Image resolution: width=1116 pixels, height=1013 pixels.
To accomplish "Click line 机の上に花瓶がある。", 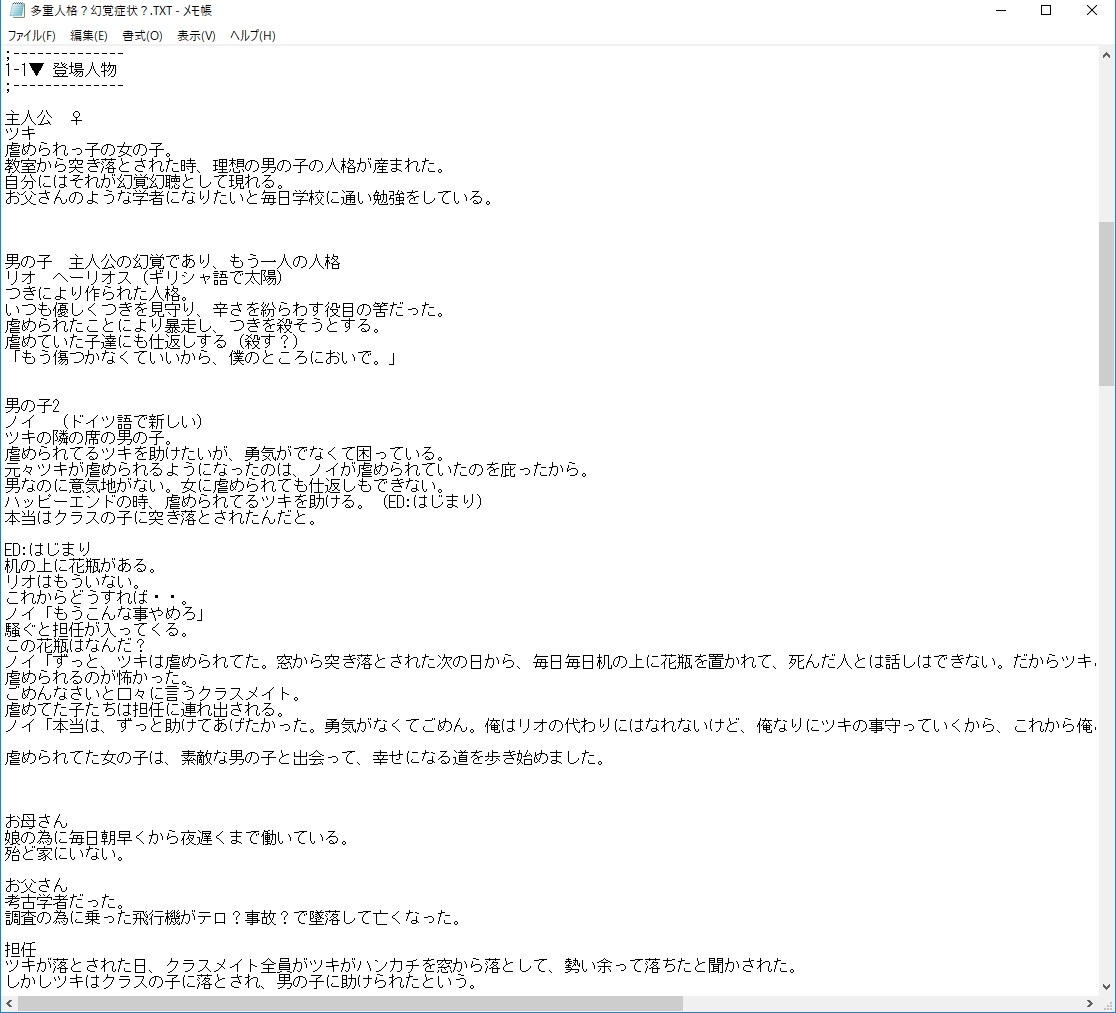I will pos(82,566).
